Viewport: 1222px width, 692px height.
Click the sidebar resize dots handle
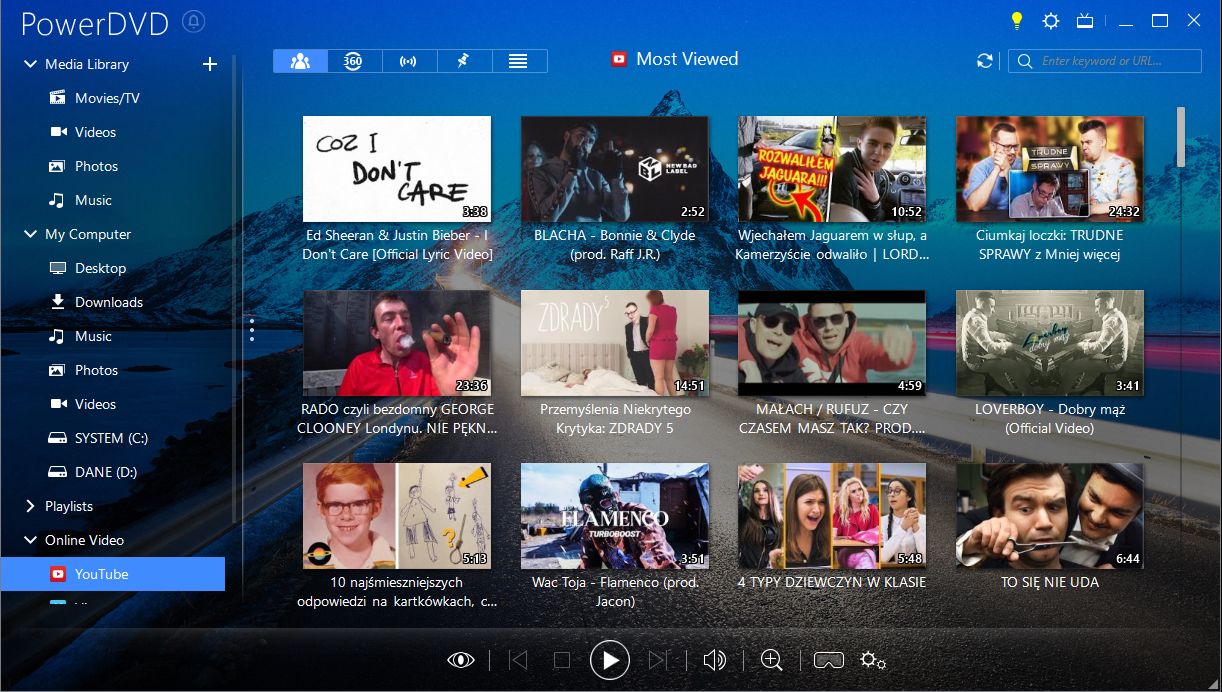[252, 330]
